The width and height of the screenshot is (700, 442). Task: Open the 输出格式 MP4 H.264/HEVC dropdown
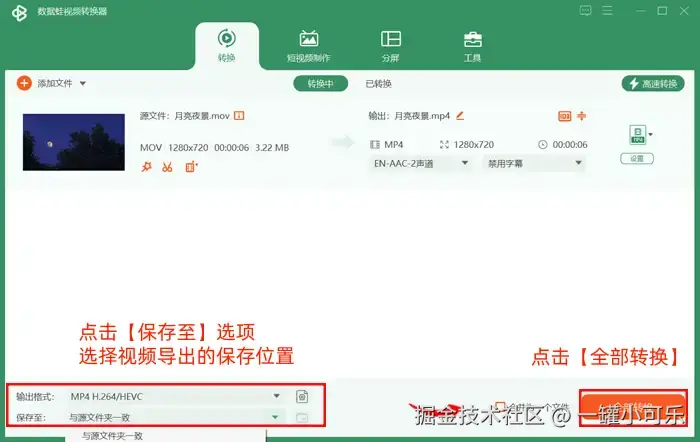175,396
